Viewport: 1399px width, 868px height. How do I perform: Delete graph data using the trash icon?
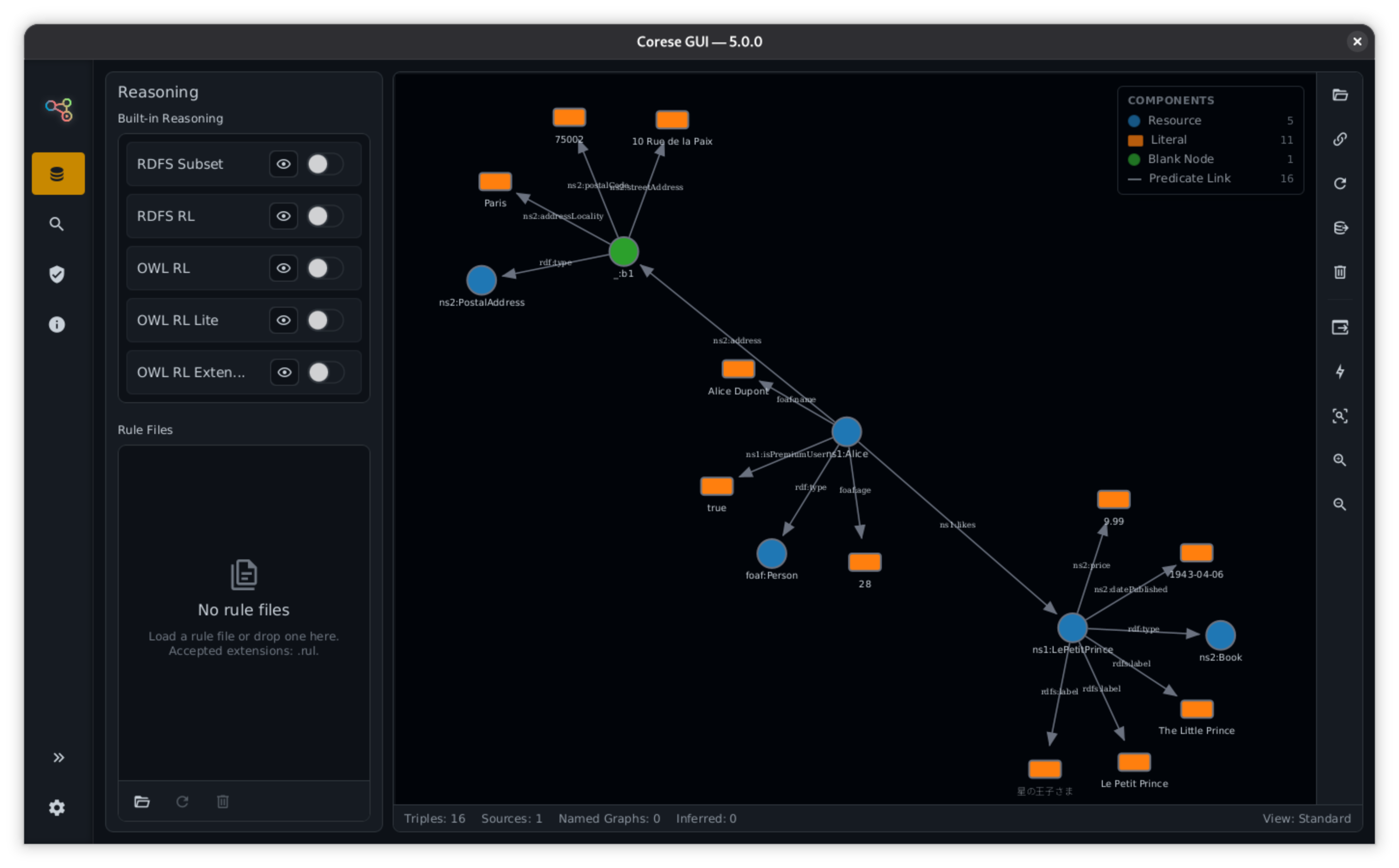click(1341, 271)
